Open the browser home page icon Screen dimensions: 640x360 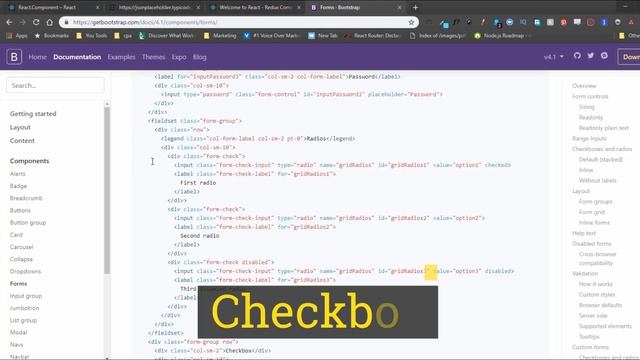[x=49, y=22]
